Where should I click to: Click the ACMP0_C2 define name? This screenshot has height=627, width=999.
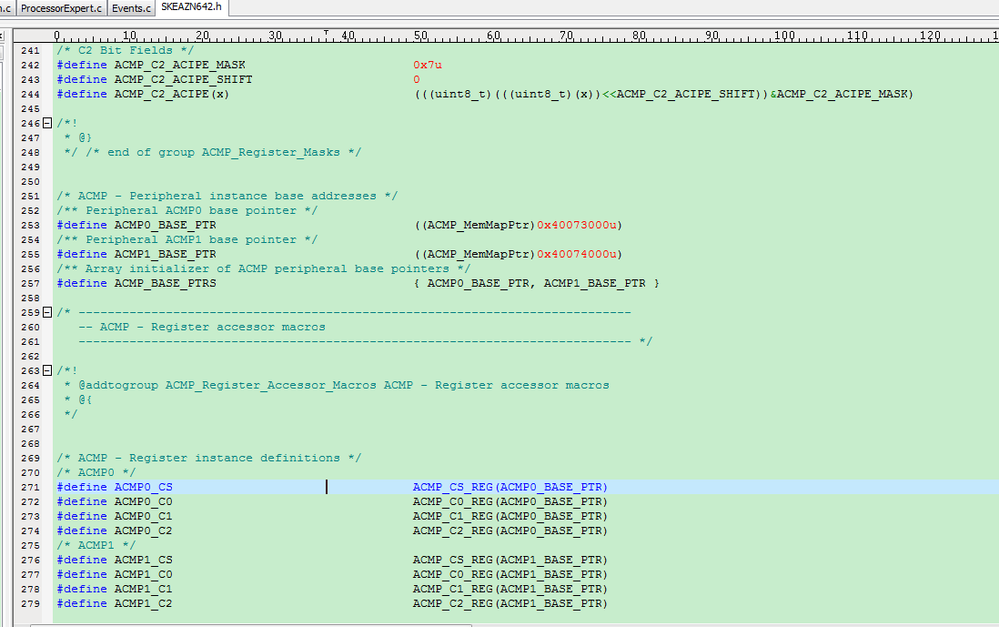pos(143,531)
